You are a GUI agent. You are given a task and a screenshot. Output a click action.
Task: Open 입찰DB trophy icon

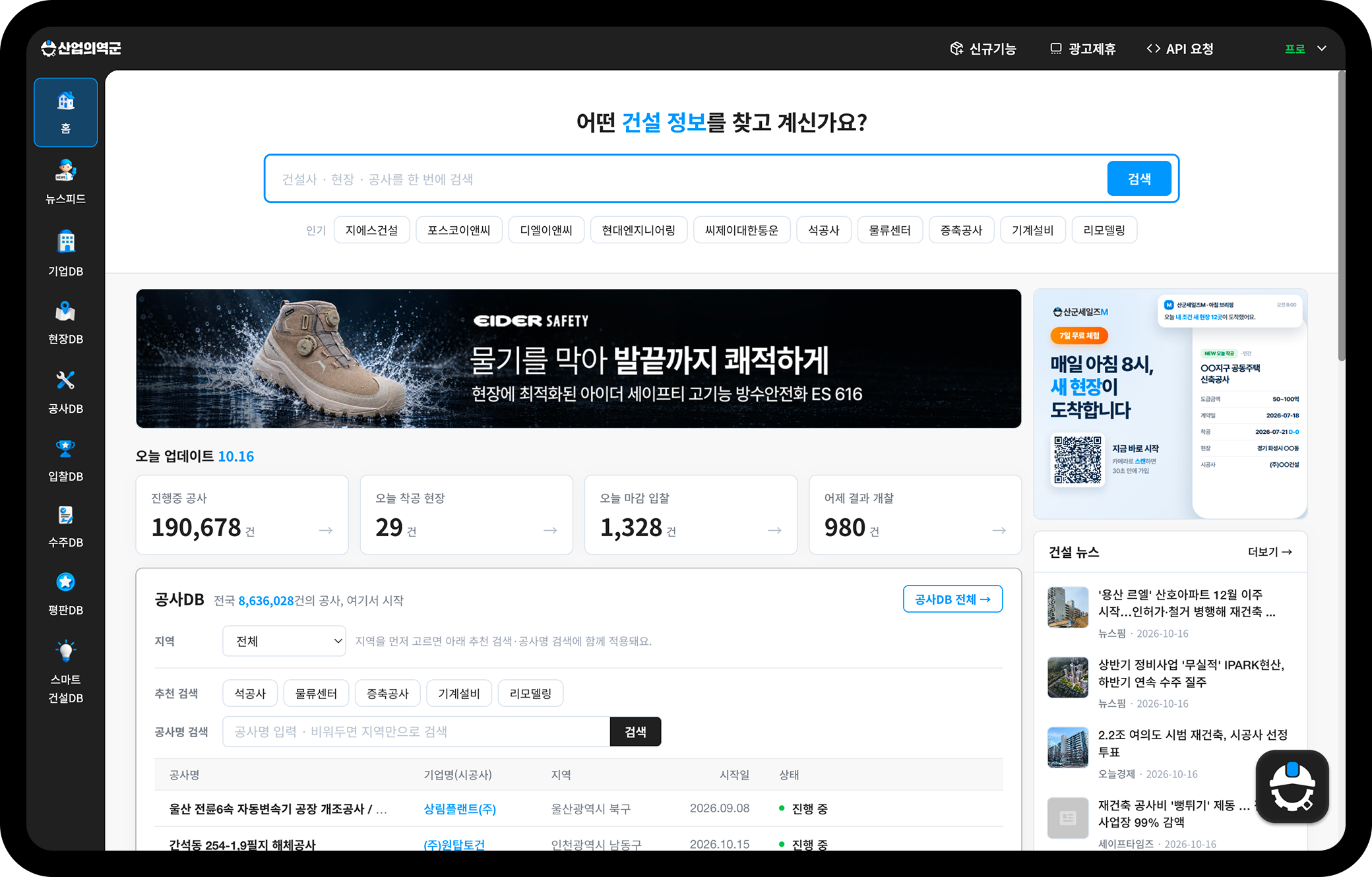[65, 460]
